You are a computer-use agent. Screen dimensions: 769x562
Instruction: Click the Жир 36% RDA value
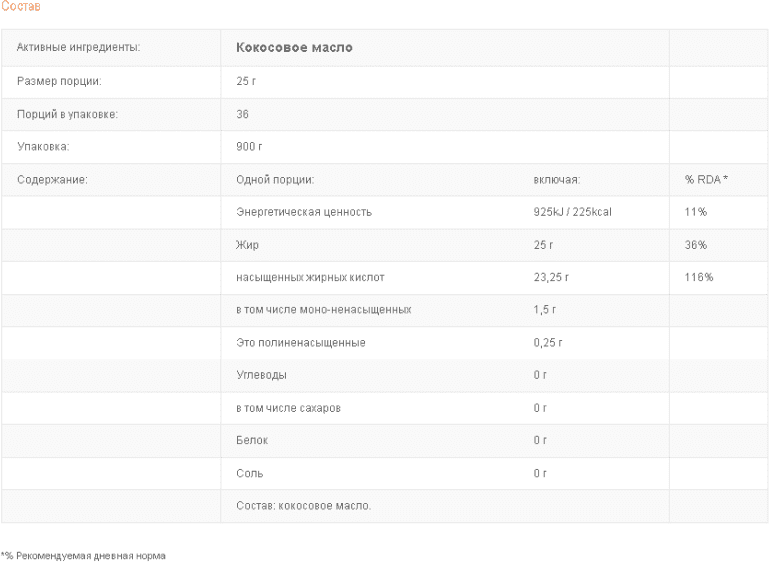[x=696, y=245]
